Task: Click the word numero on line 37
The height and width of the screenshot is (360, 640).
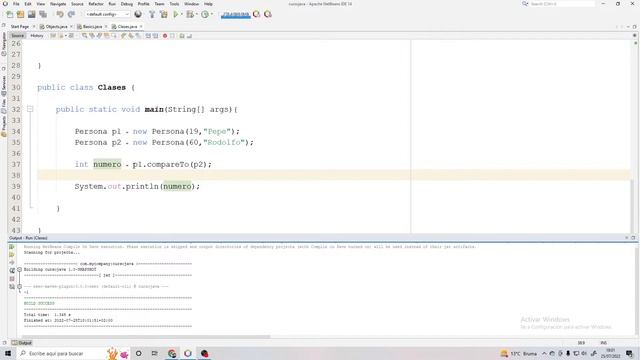Action: pyautogui.click(x=107, y=164)
